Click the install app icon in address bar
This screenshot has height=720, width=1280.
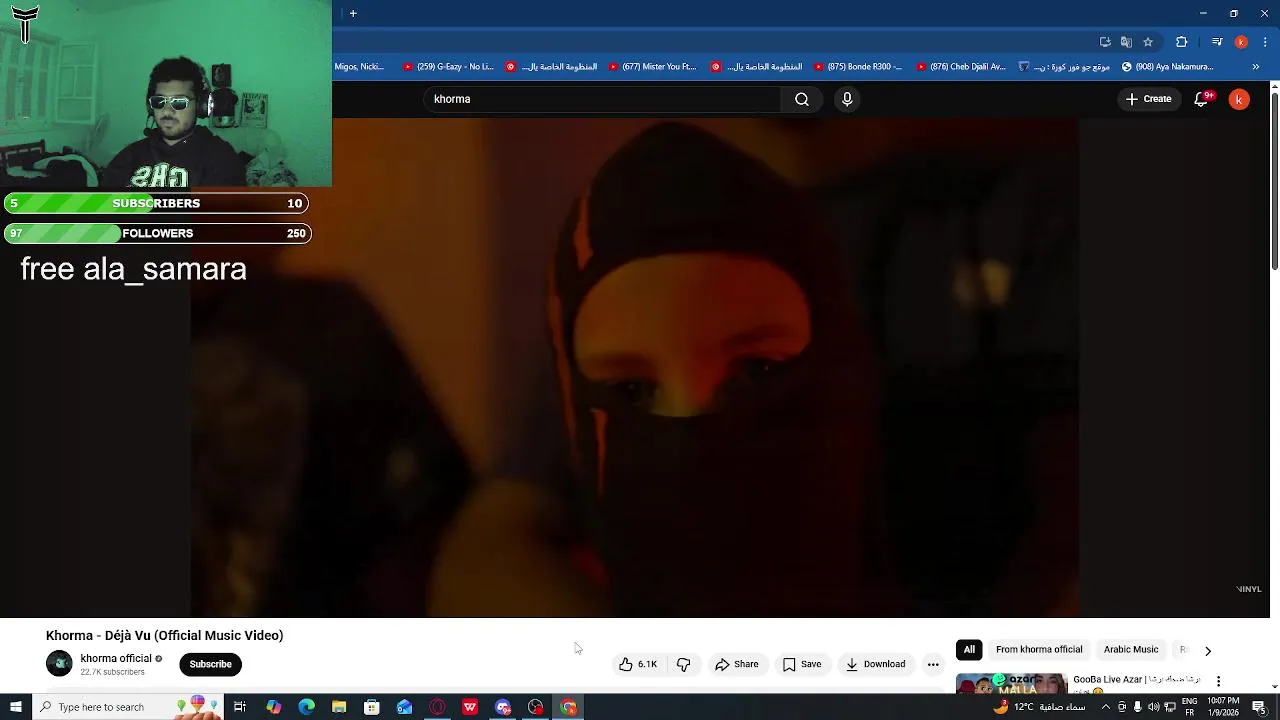(x=1105, y=42)
